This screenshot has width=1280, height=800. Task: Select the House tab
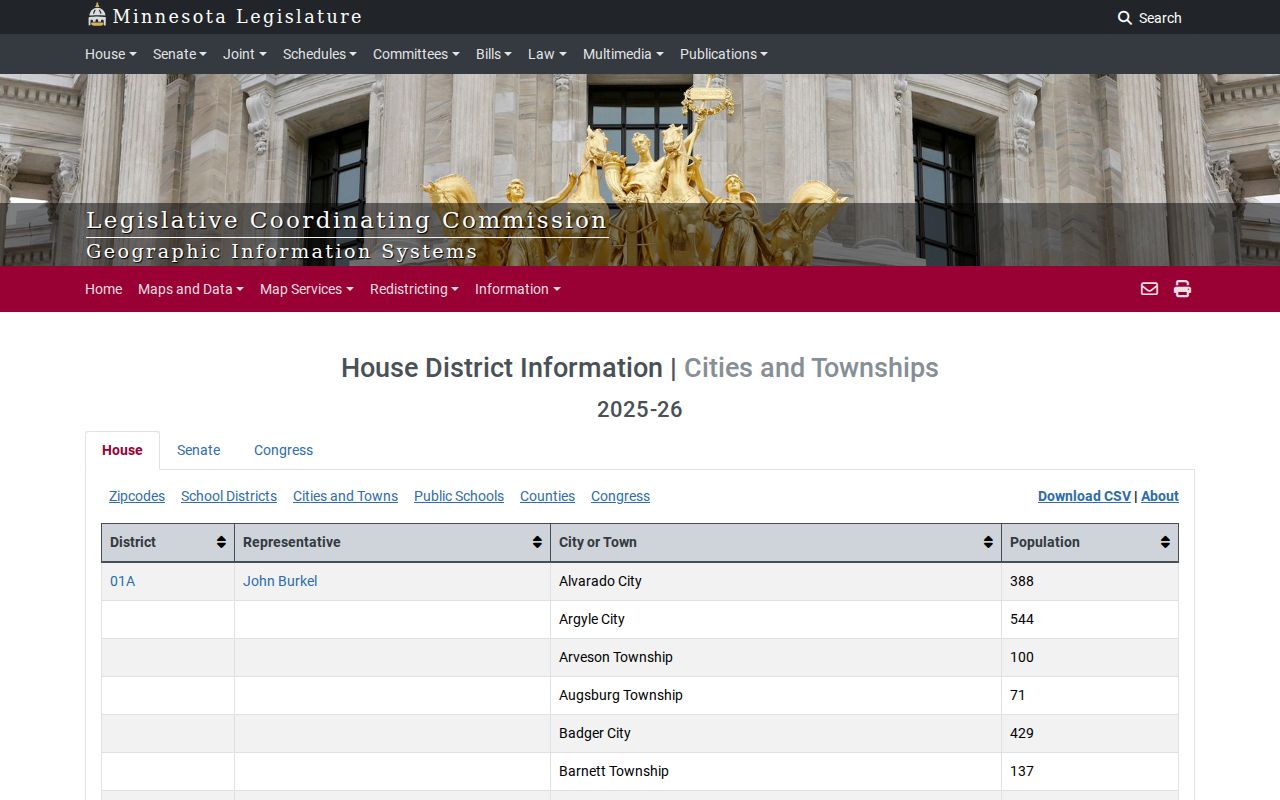[122, 450]
